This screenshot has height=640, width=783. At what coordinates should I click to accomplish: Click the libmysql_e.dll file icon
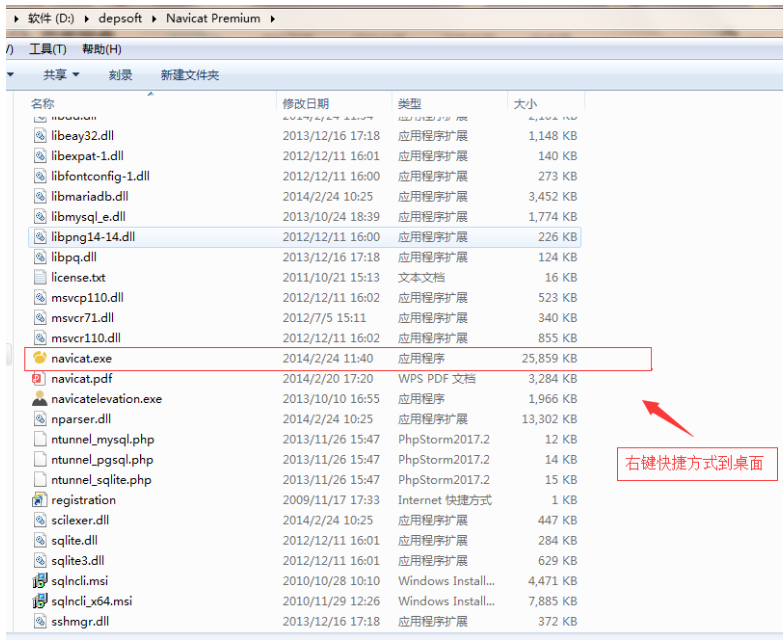pyautogui.click(x=40, y=217)
